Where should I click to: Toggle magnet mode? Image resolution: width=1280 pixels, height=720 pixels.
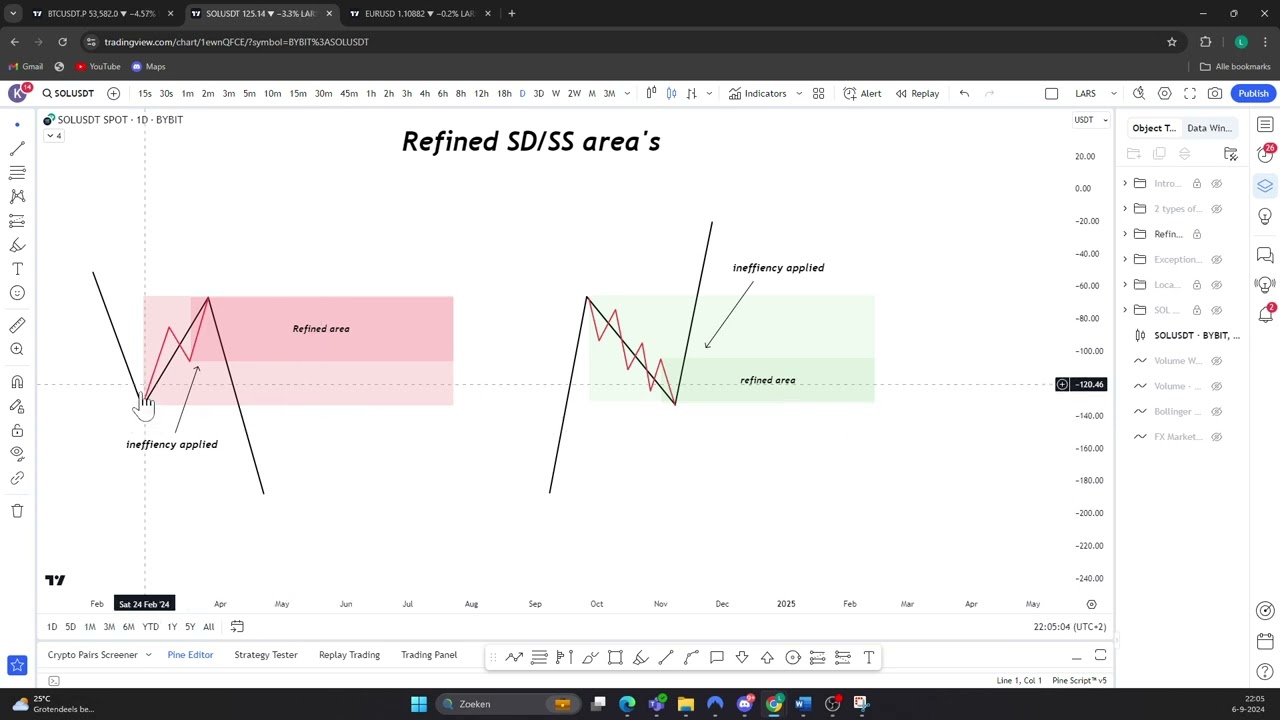[x=17, y=382]
